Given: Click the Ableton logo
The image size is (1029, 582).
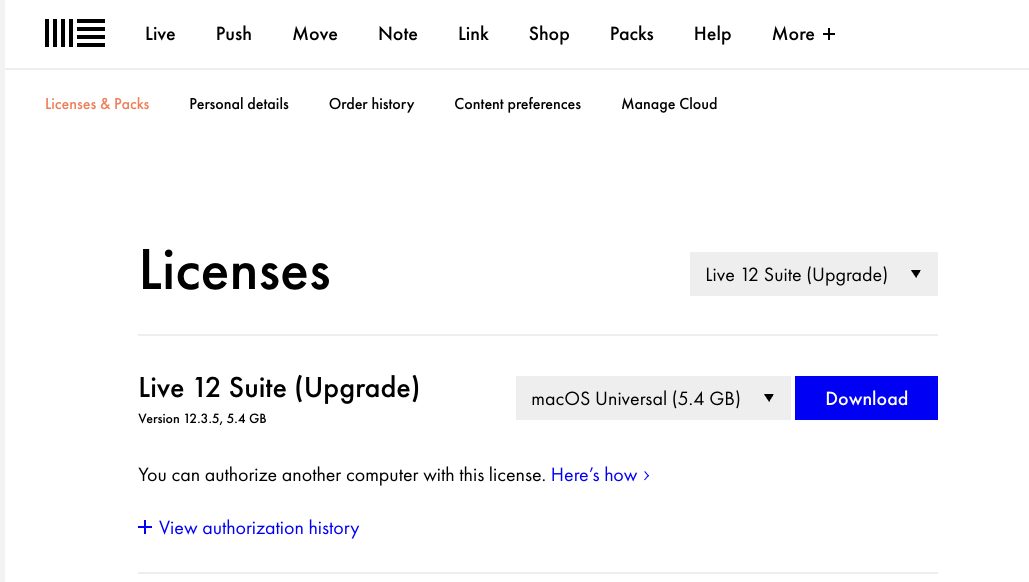Looking at the screenshot, I should click(x=74, y=33).
